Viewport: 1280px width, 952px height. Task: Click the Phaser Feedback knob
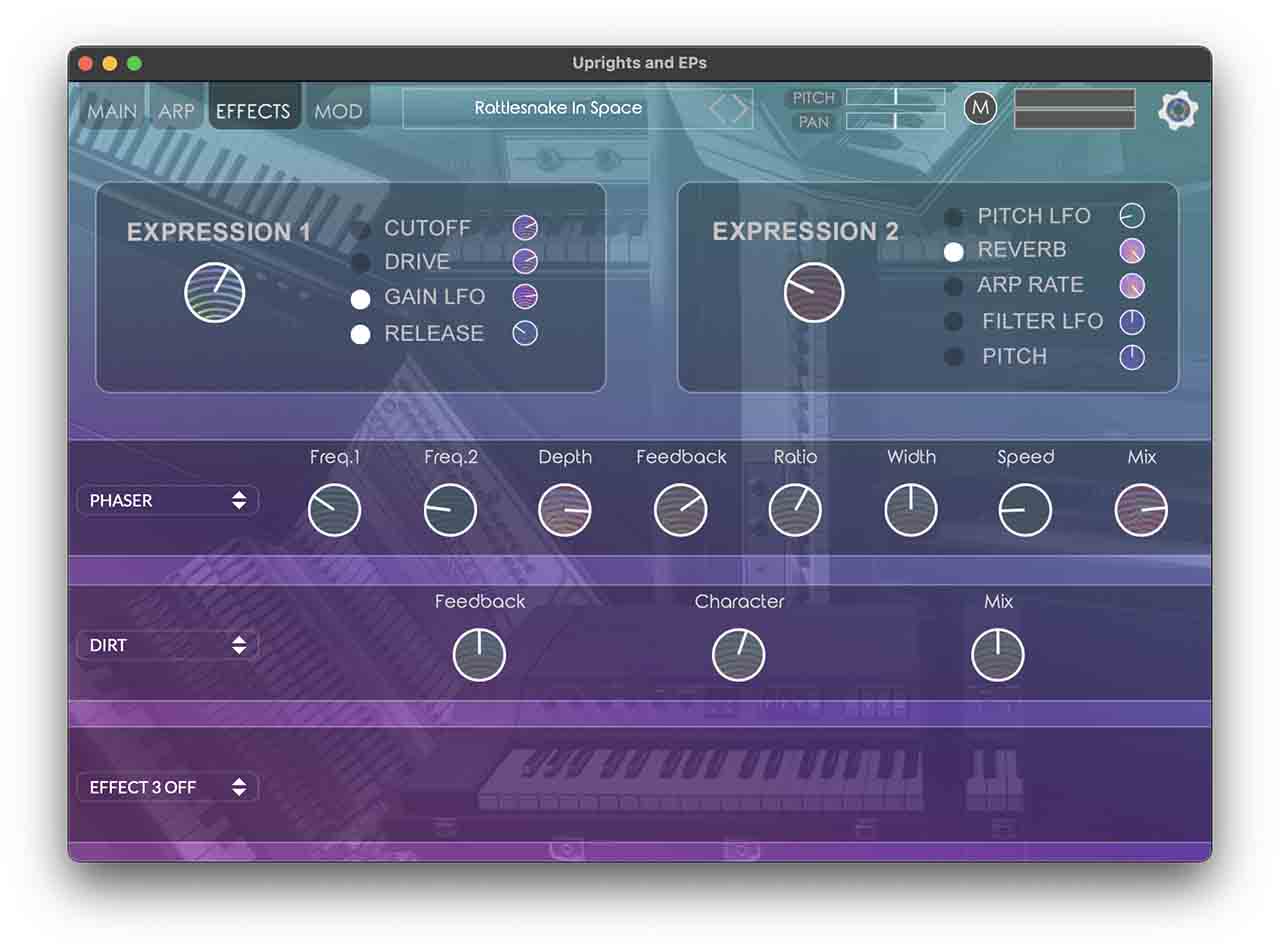click(681, 510)
